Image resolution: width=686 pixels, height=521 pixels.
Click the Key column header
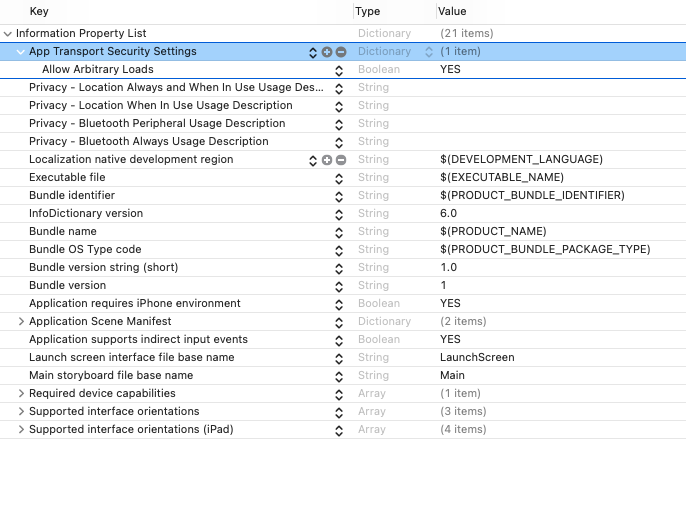tap(39, 11)
